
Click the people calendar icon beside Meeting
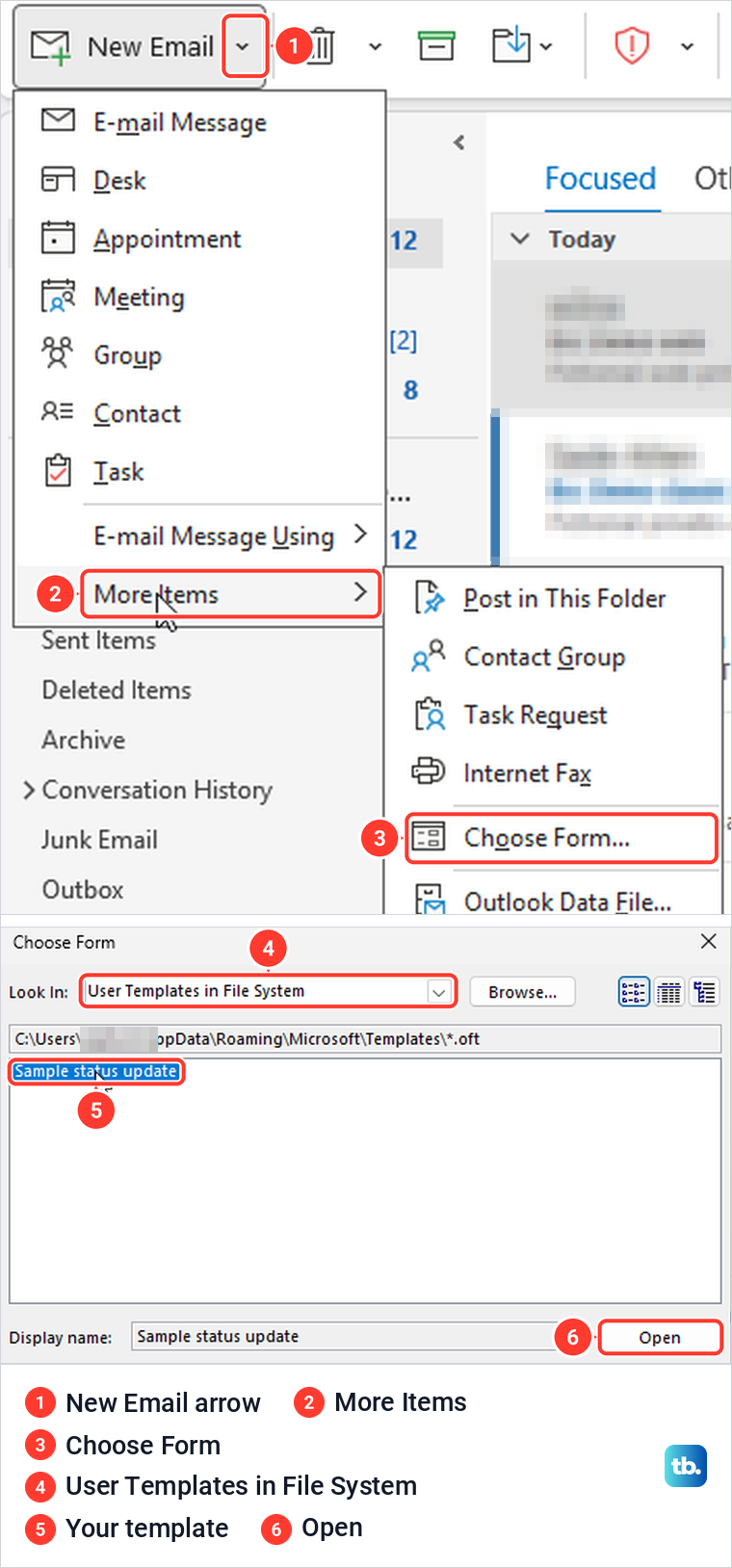[58, 296]
